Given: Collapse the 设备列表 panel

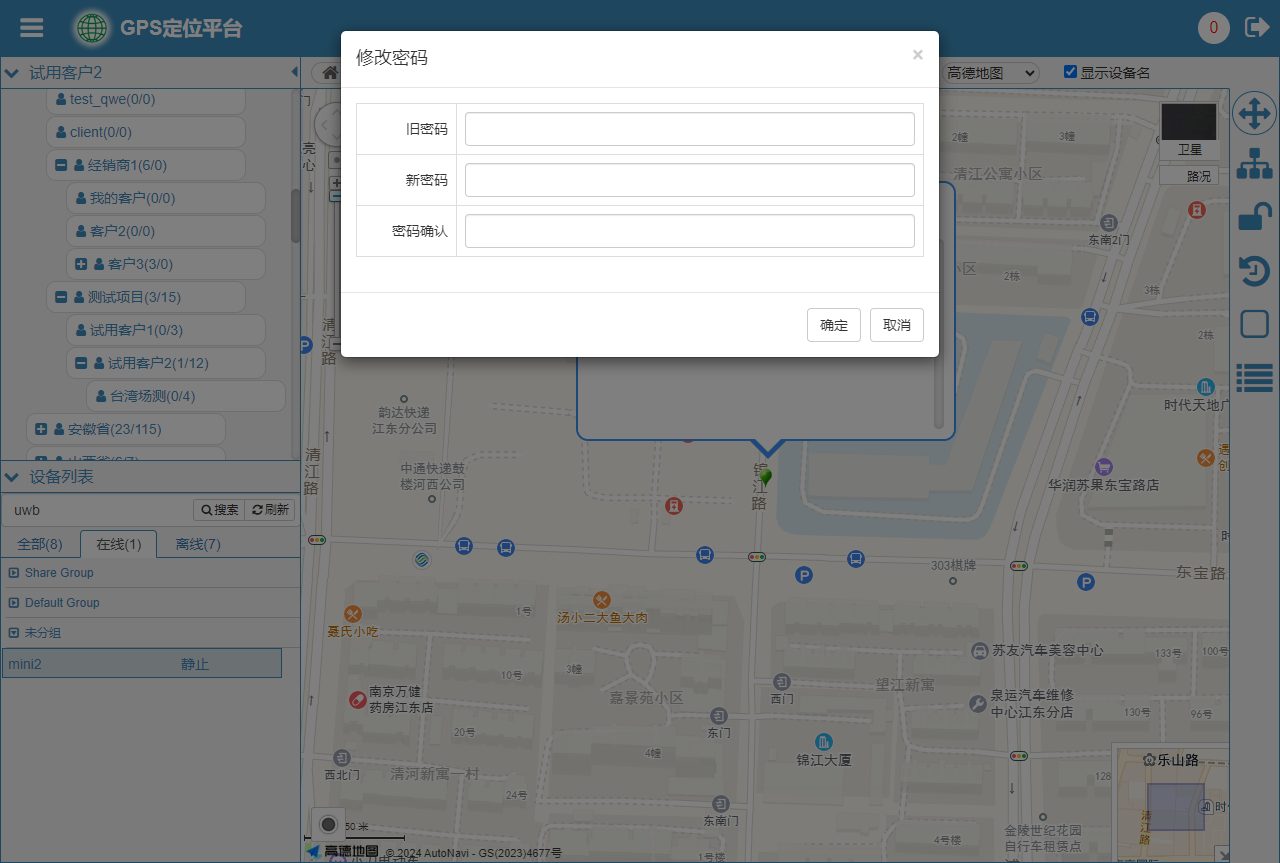Looking at the screenshot, I should pyautogui.click(x=11, y=477).
